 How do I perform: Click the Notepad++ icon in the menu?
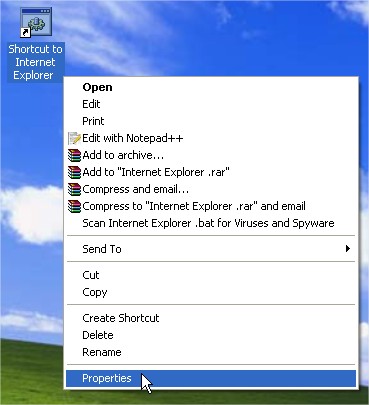point(74,138)
